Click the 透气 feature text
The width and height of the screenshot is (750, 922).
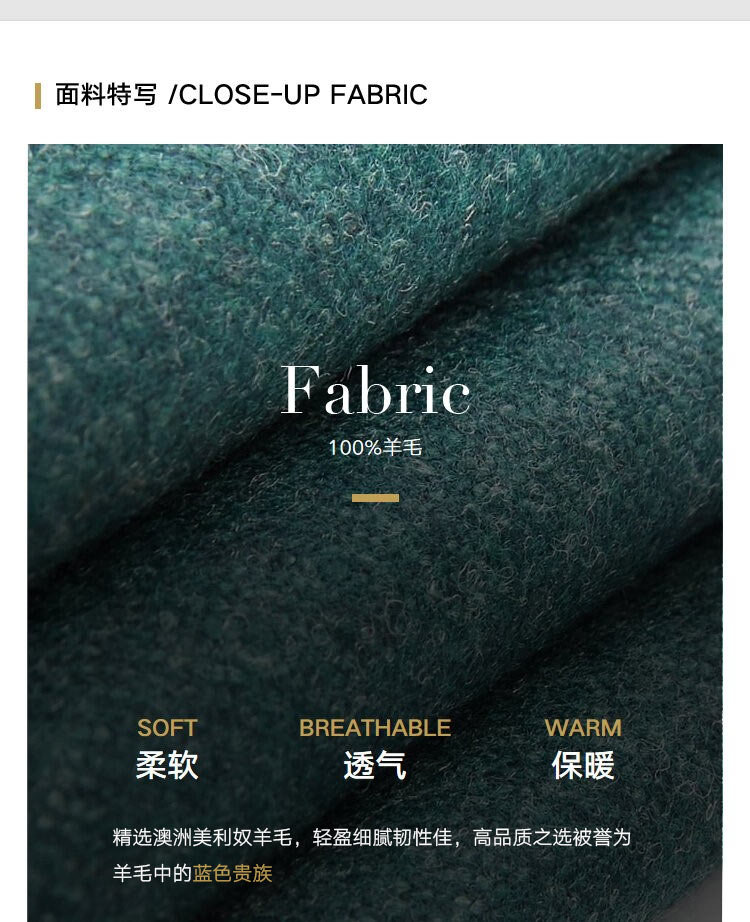coord(375,766)
